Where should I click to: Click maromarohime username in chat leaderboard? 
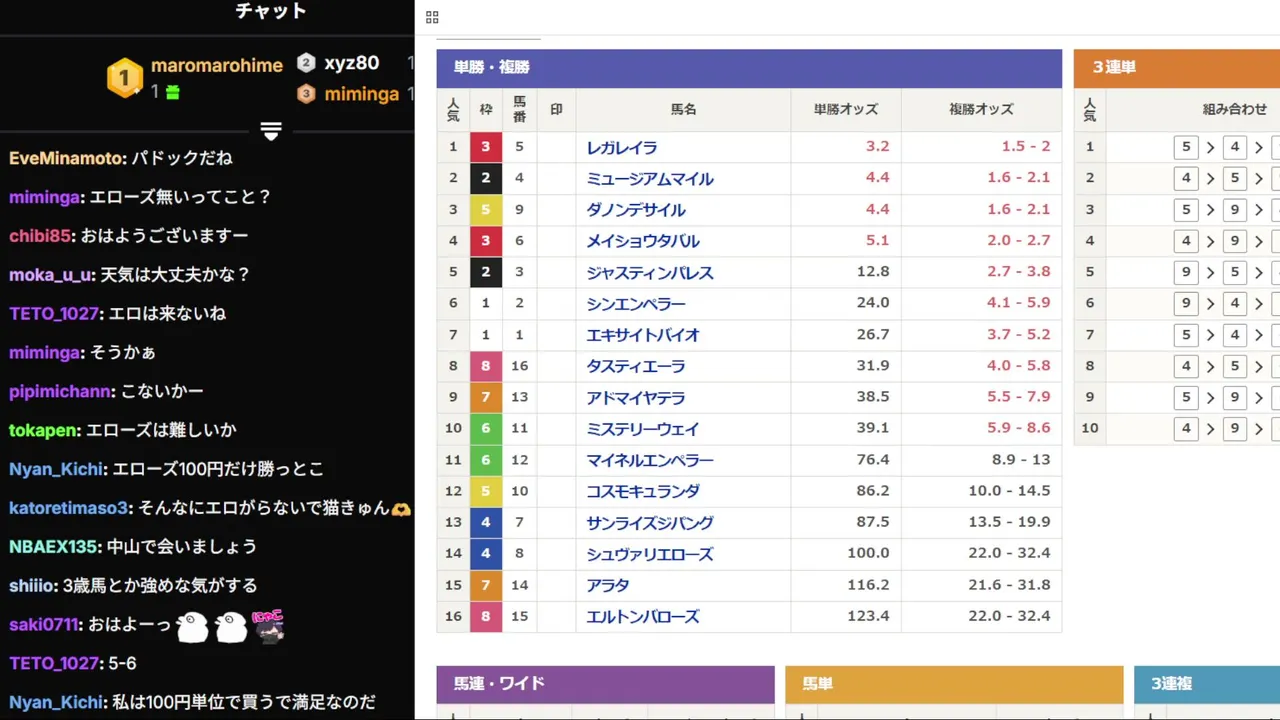coord(217,65)
